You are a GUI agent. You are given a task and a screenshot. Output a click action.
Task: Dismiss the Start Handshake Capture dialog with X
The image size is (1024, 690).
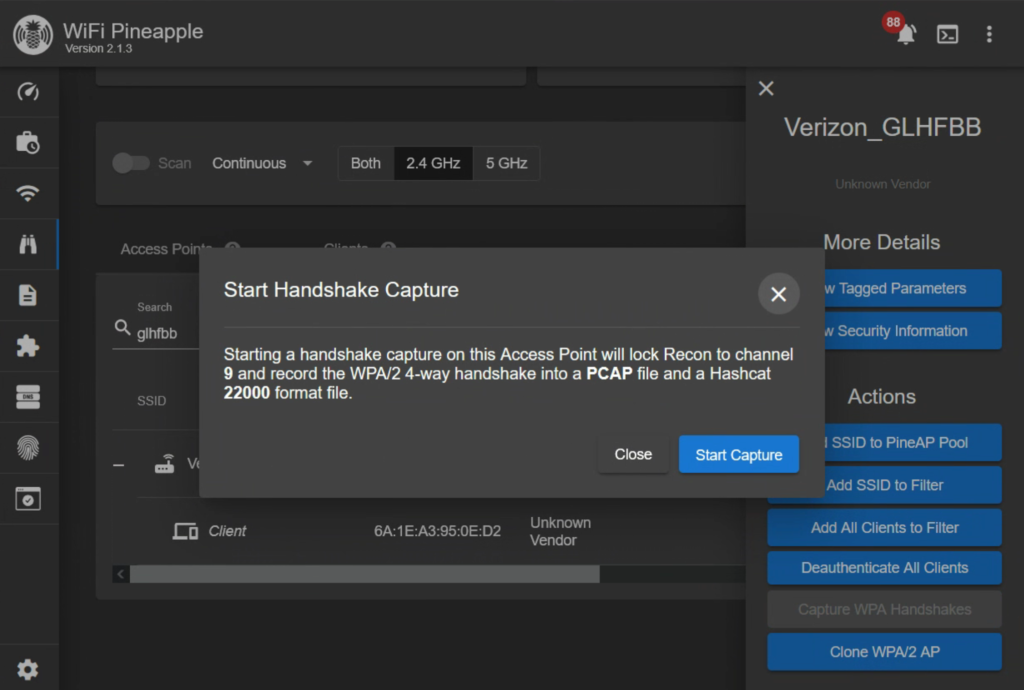coord(778,294)
